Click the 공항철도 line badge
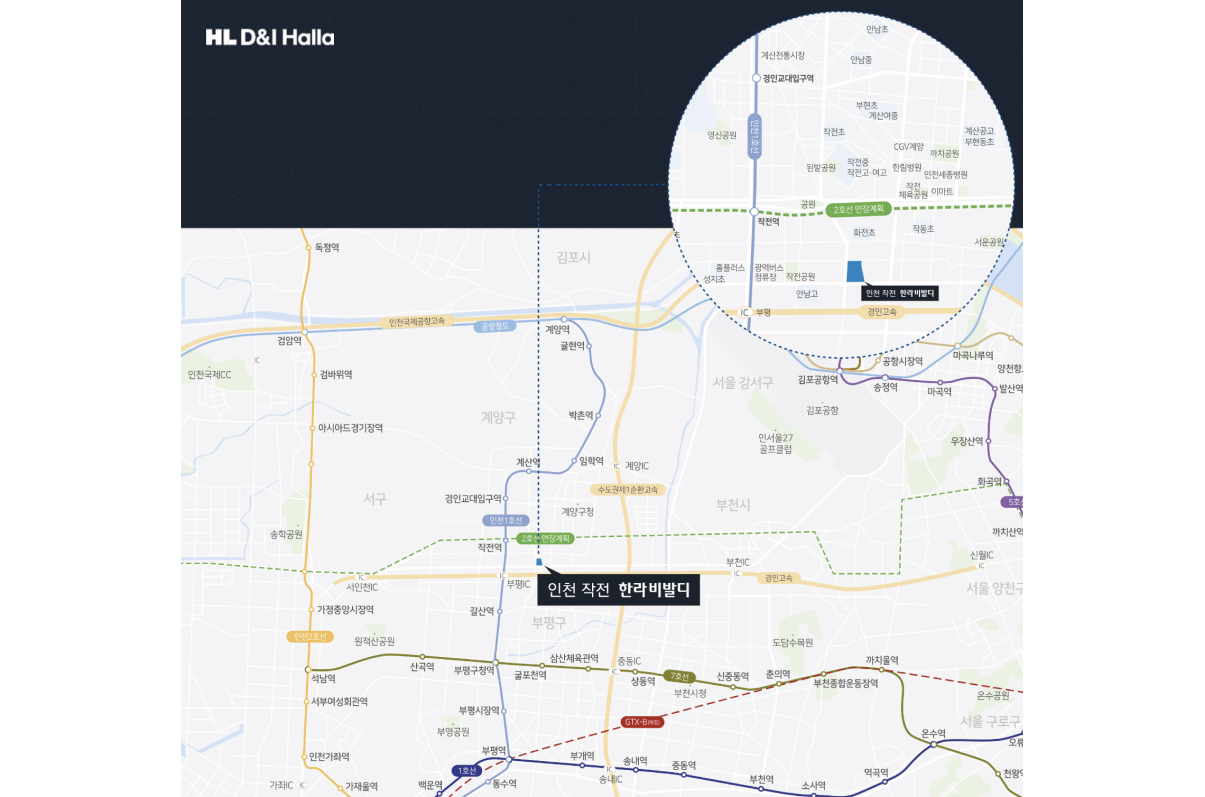 496,326
